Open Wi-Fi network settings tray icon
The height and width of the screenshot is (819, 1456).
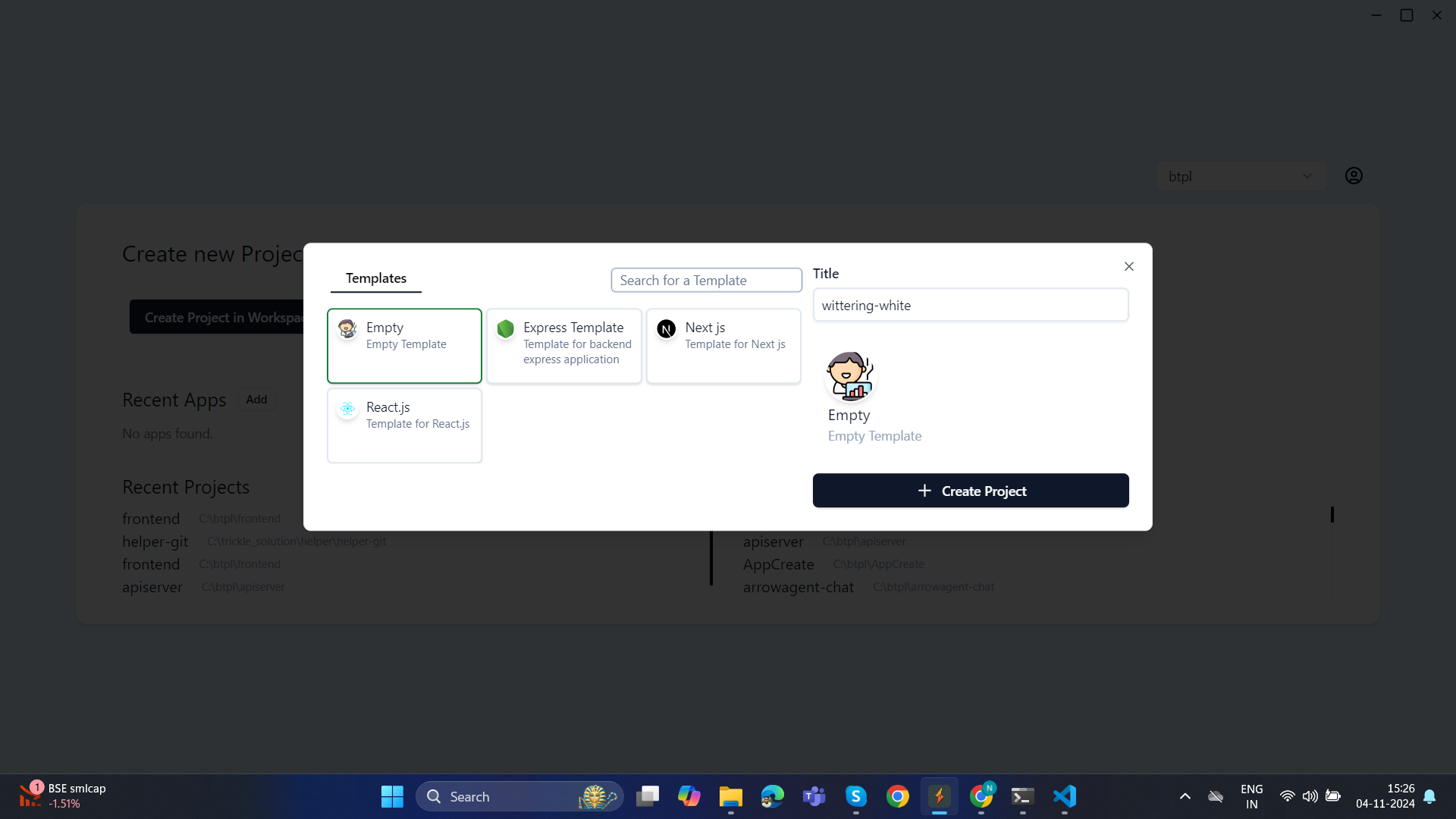(1287, 796)
